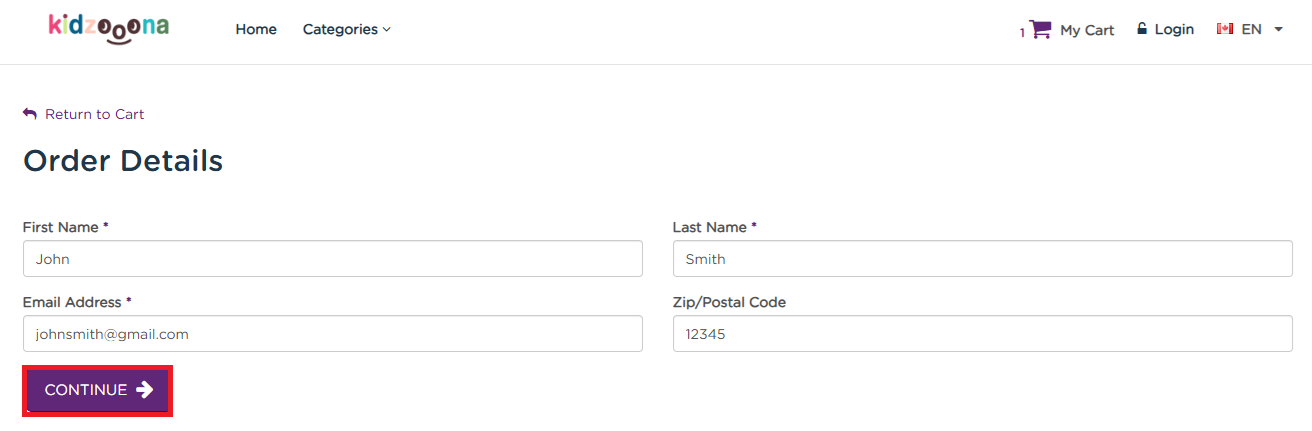Click the EN language label

(1251, 29)
